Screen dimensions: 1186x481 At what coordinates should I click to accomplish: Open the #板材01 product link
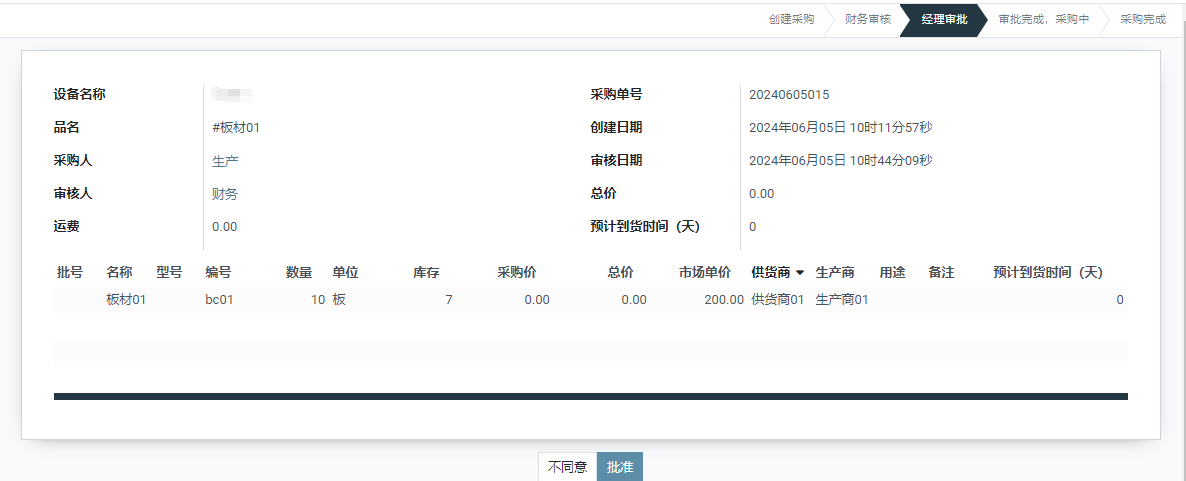pyautogui.click(x=236, y=127)
